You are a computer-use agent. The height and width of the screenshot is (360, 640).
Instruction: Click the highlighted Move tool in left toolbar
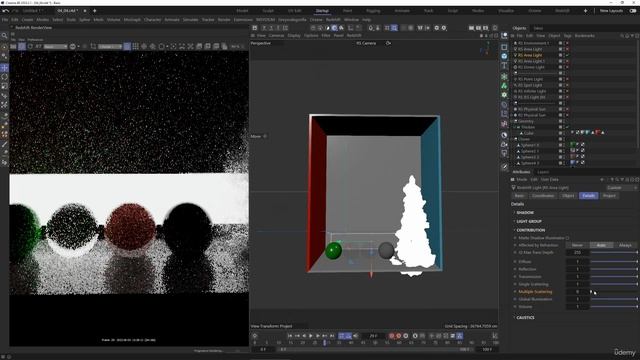[4, 67]
